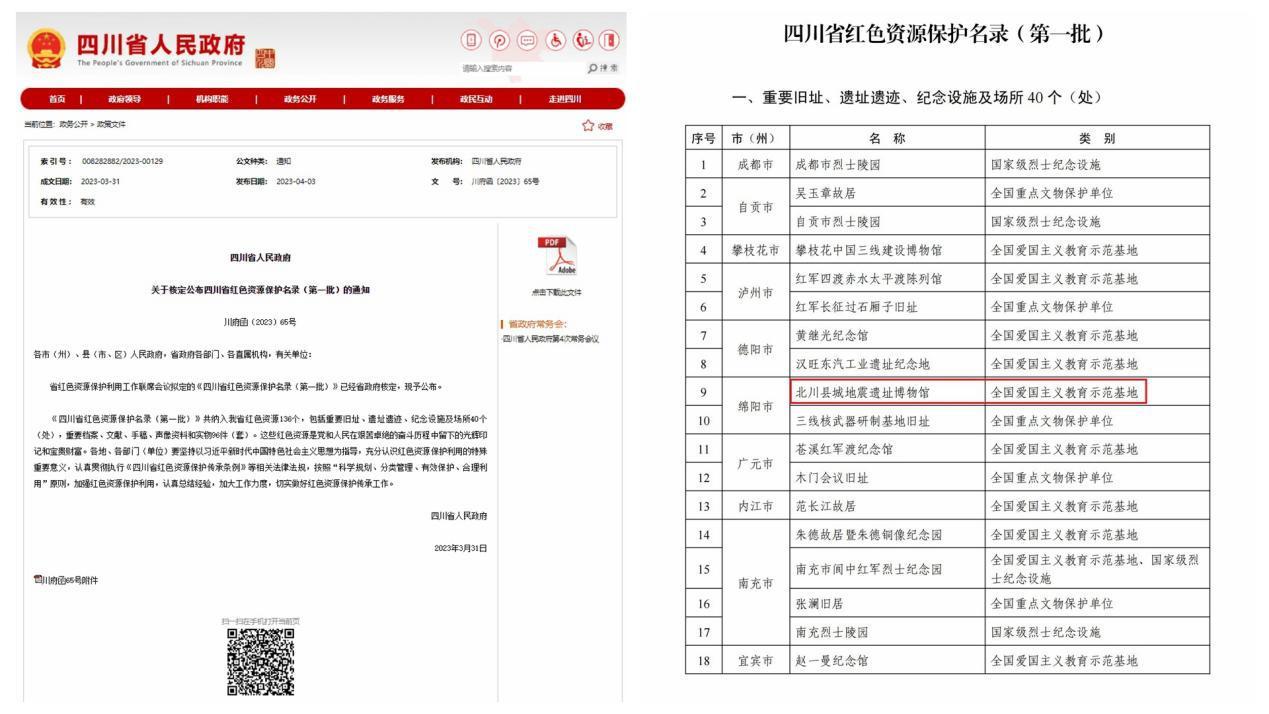Image resolution: width=1269 pixels, height=714 pixels.
Task: Open 政民互动 in the navigation bar
Action: (x=475, y=98)
